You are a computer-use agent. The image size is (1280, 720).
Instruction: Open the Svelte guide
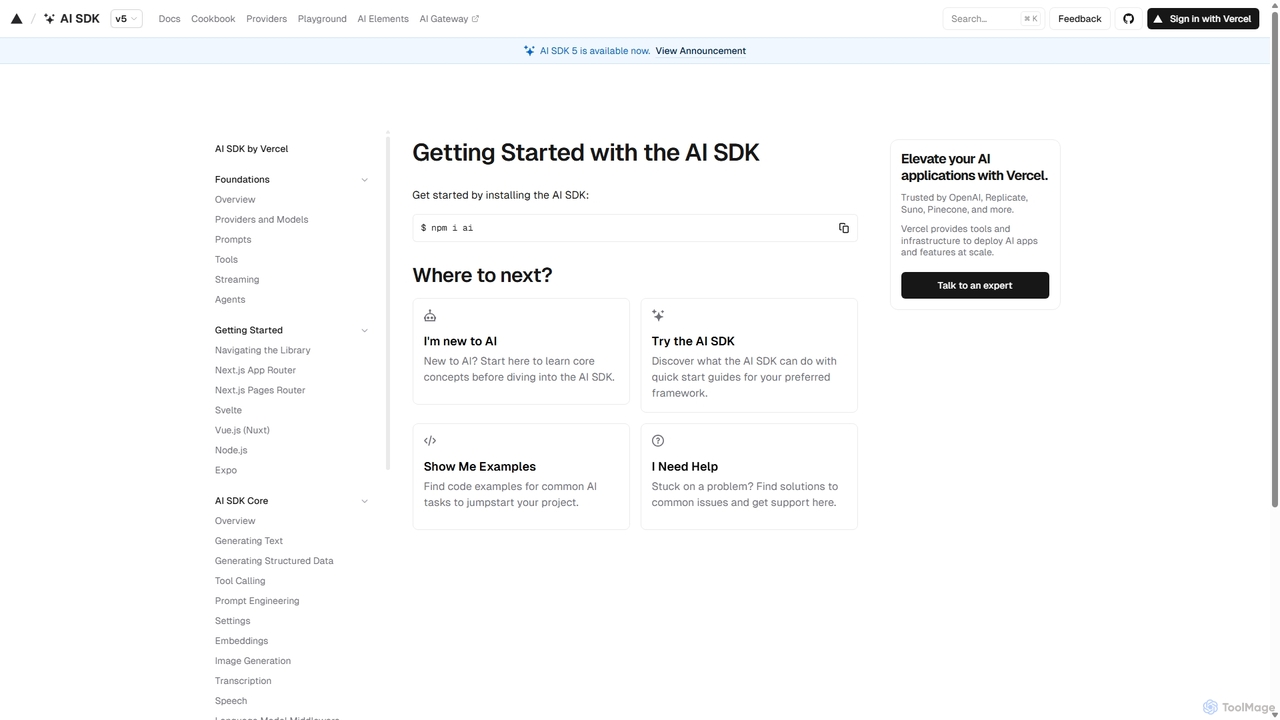tap(228, 411)
